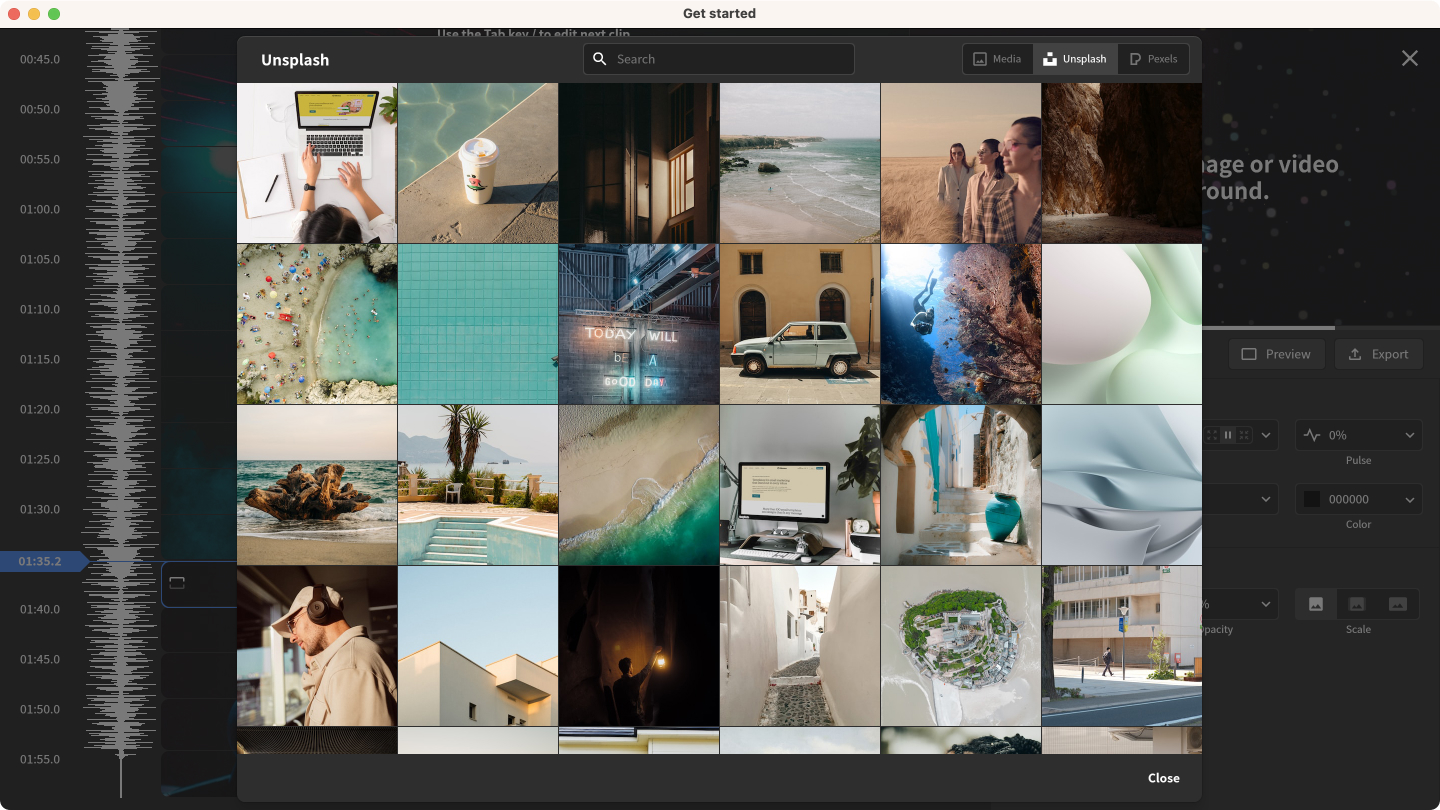1440x810 pixels.
Task: Click the clip icon on the timeline track
Action: [177, 583]
